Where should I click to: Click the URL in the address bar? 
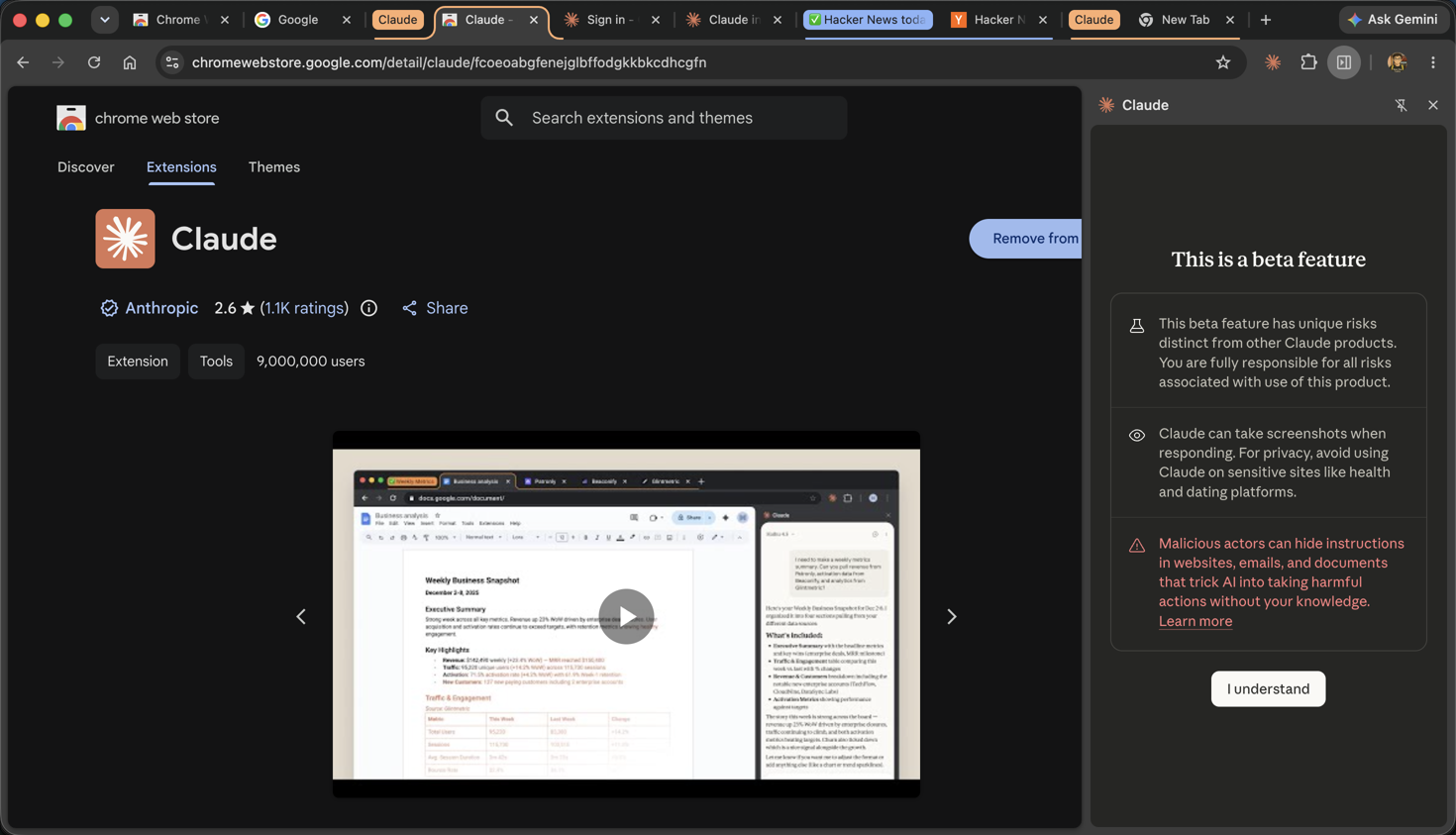(x=449, y=62)
